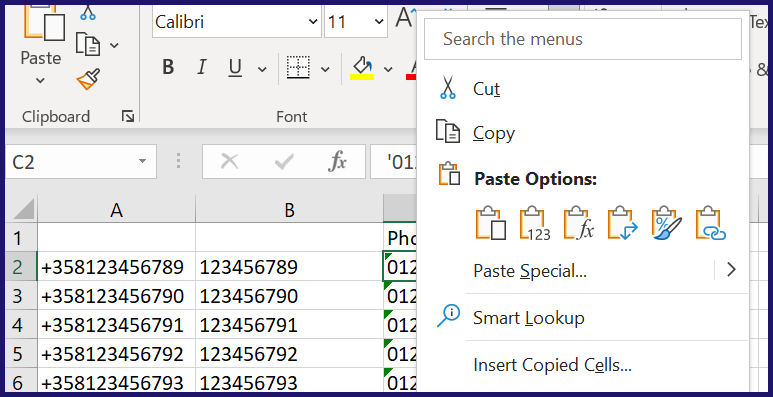Expand the Paste Special submenu arrow
Screen dimensions: 773x397
(732, 270)
